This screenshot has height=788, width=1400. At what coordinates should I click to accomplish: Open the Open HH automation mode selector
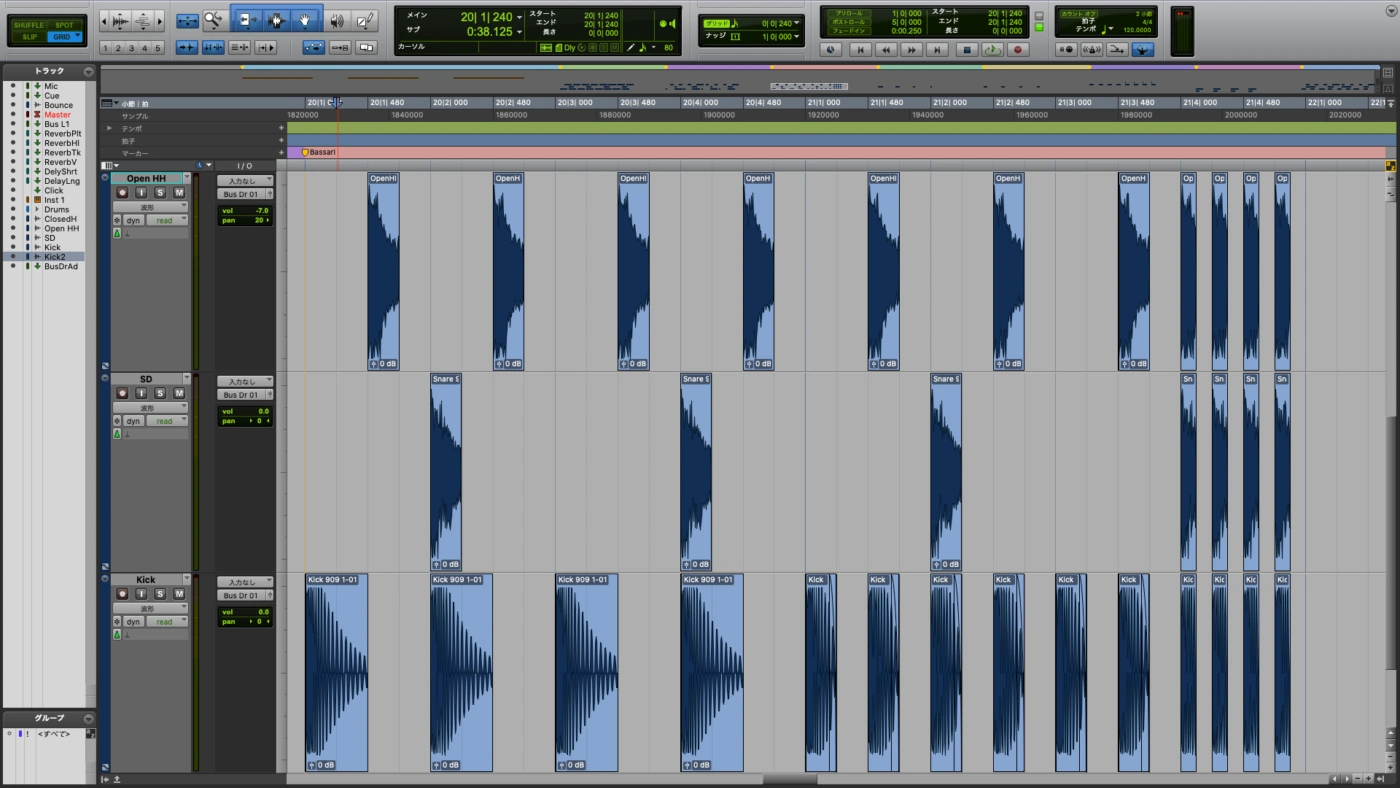click(x=166, y=220)
